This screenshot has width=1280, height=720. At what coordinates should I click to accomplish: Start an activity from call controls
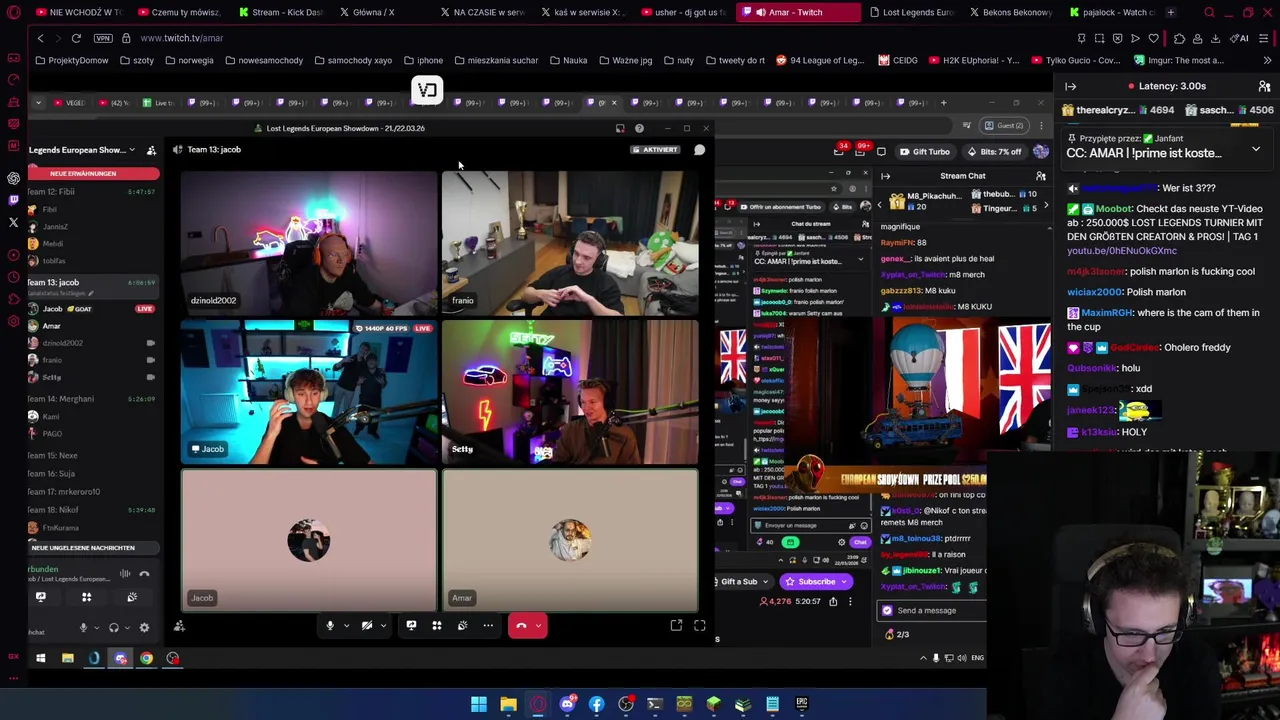[x=436, y=626]
